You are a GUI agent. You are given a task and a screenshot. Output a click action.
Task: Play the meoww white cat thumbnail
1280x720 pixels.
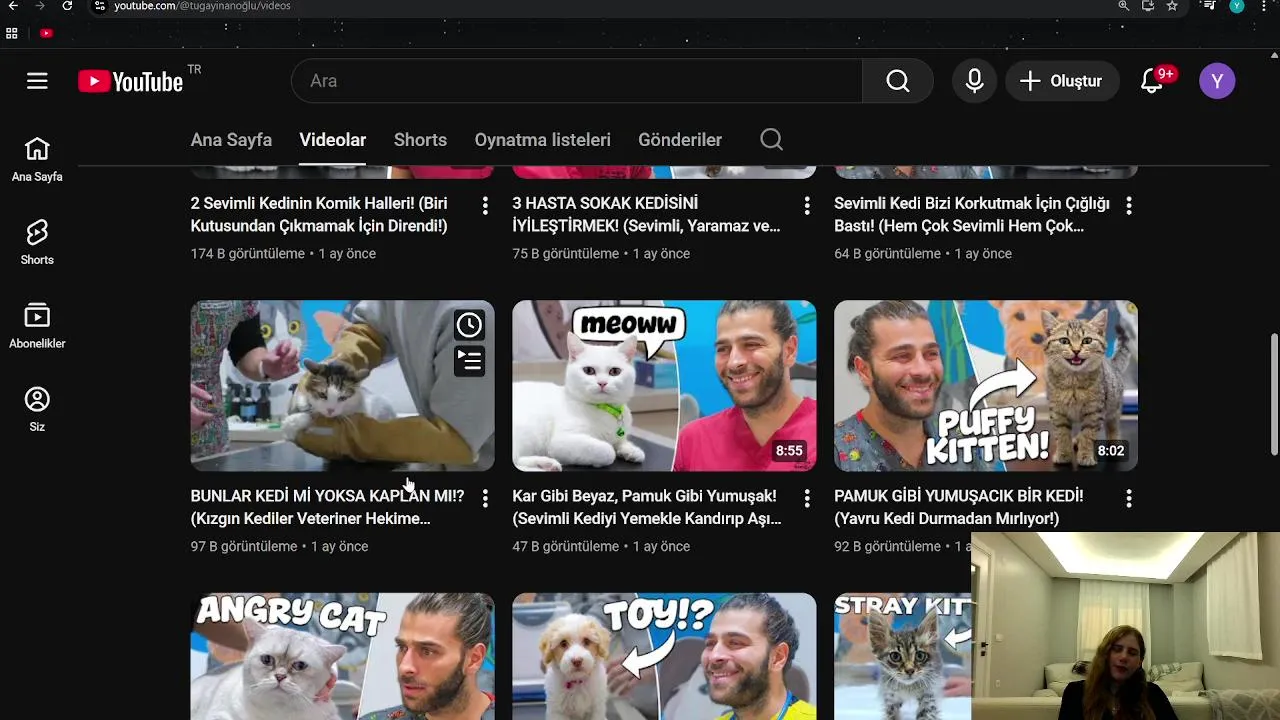664,385
